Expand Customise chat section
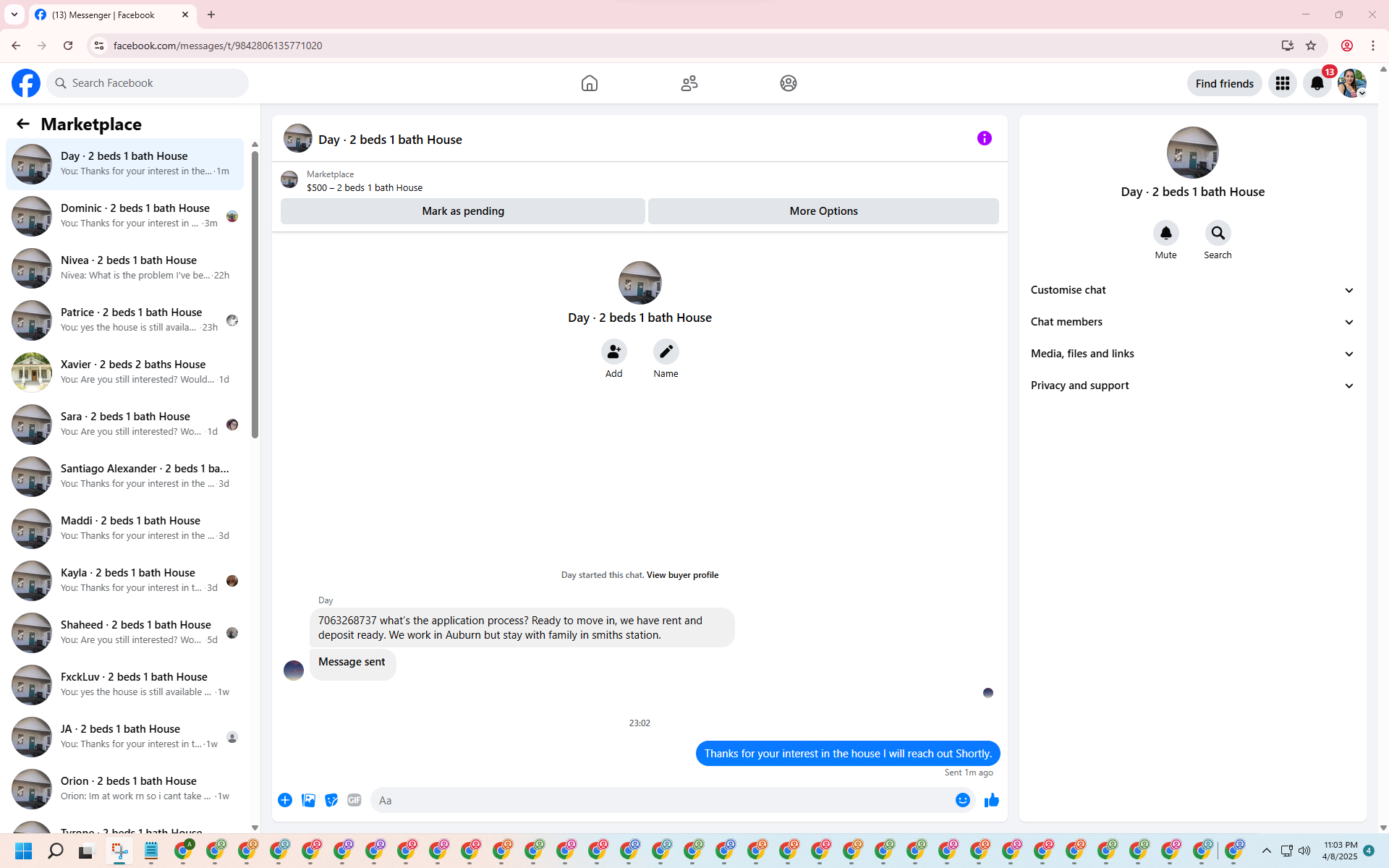1389x868 pixels. coord(1192,290)
